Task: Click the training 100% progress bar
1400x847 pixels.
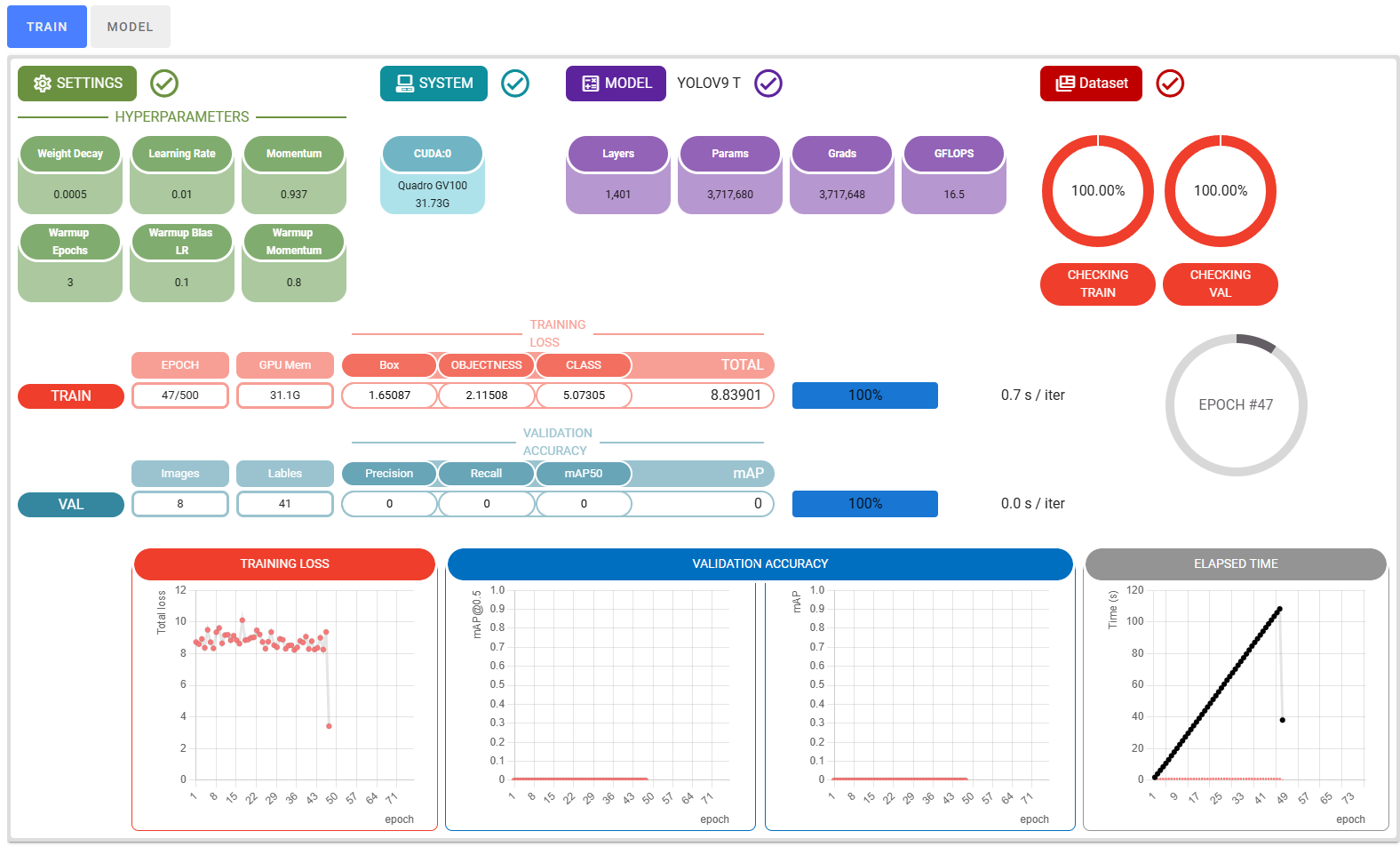Action: click(865, 396)
